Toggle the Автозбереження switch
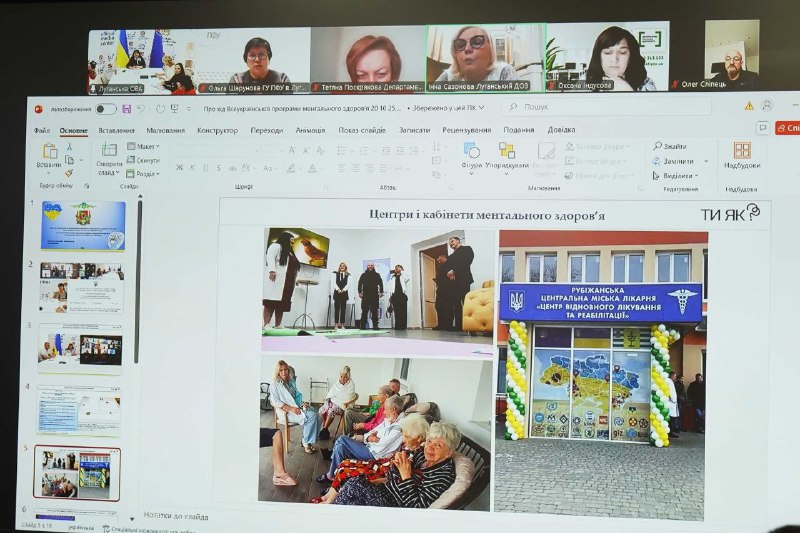Image resolution: width=800 pixels, height=533 pixels. click(105, 108)
